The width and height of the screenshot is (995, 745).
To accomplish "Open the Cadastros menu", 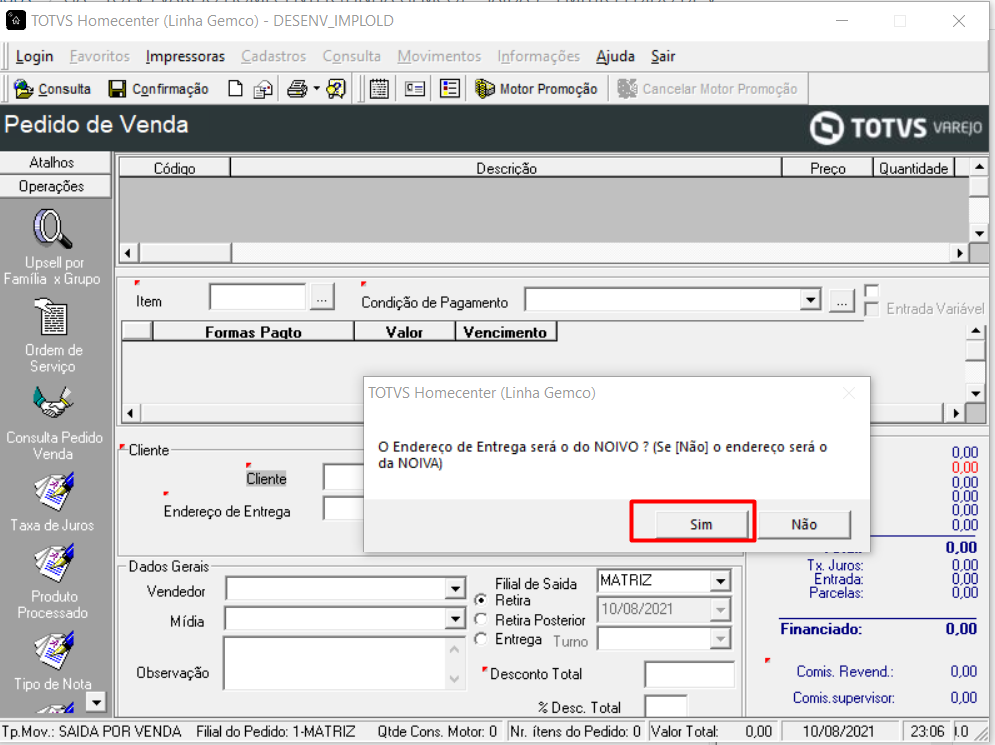I will click(273, 56).
